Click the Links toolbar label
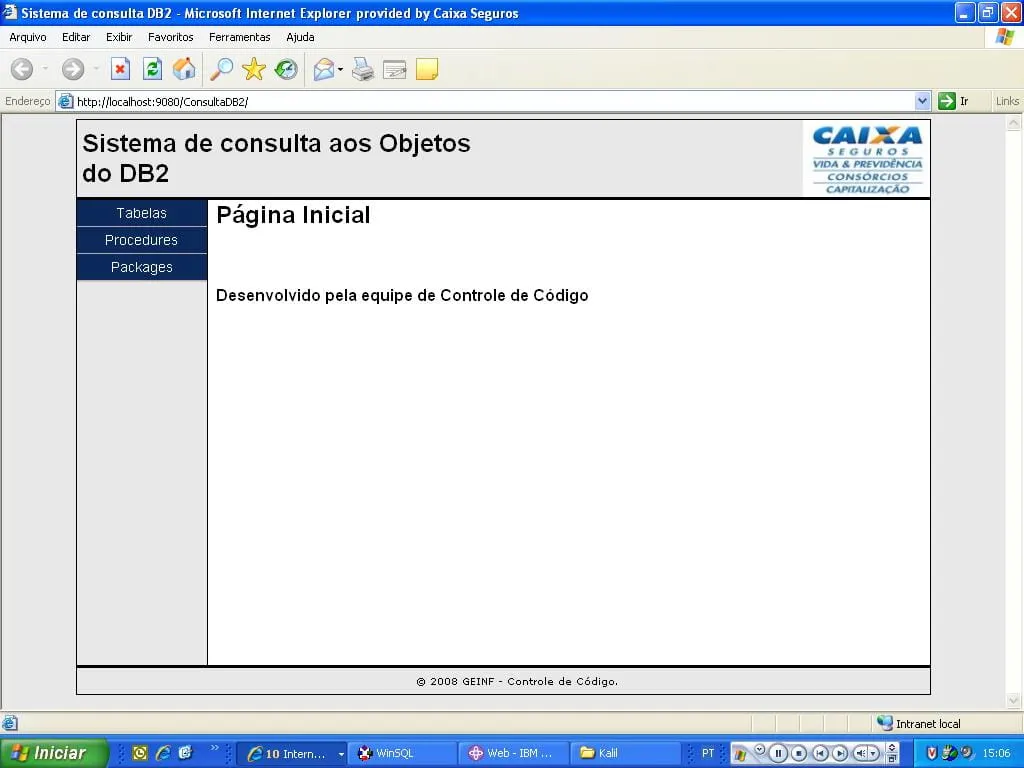 (x=1007, y=101)
